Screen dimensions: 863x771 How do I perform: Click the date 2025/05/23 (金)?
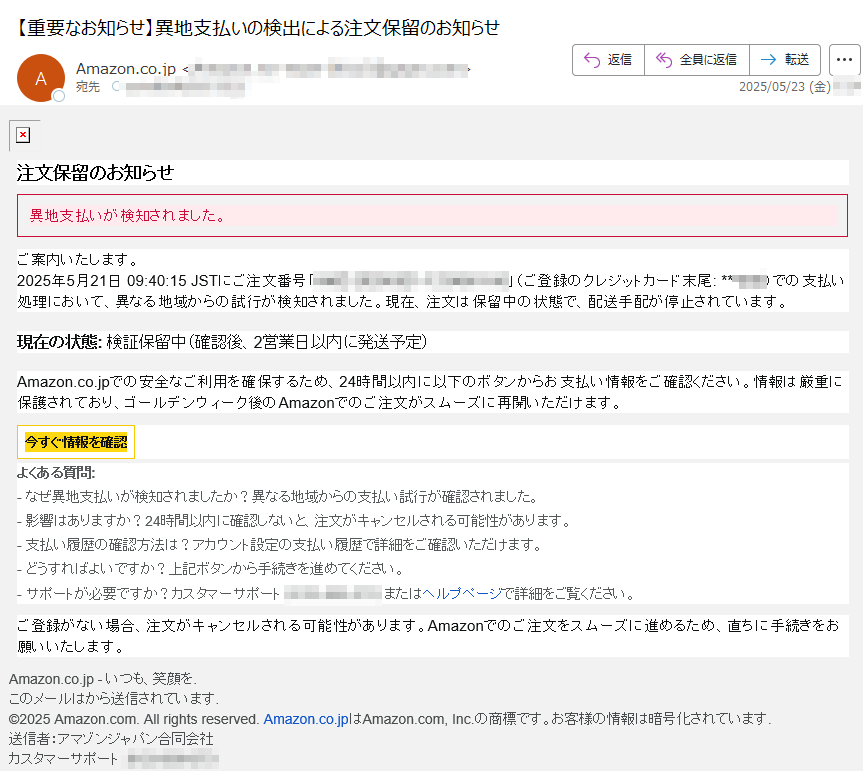(784, 87)
